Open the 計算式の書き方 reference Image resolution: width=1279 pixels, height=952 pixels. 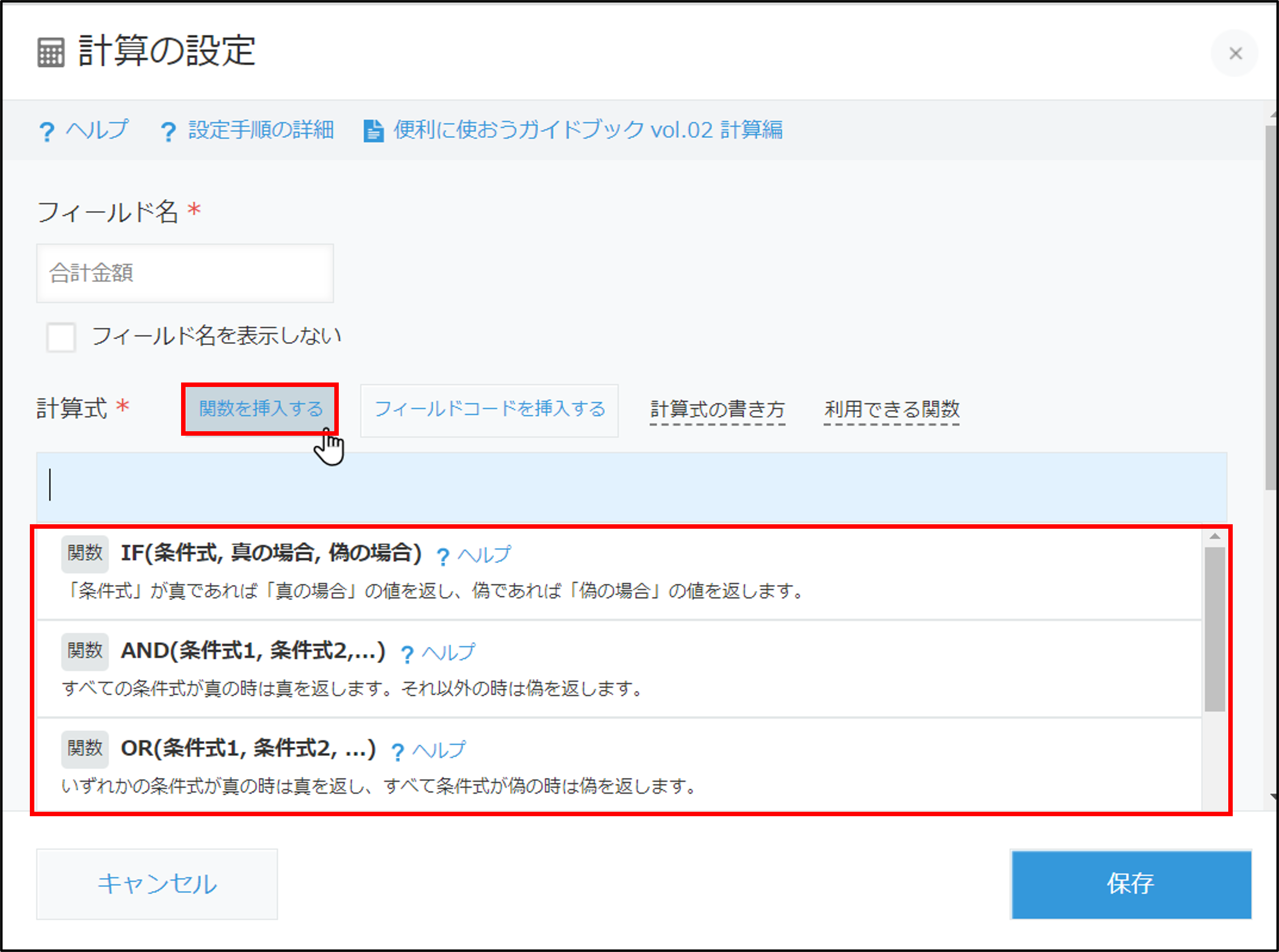point(718,410)
